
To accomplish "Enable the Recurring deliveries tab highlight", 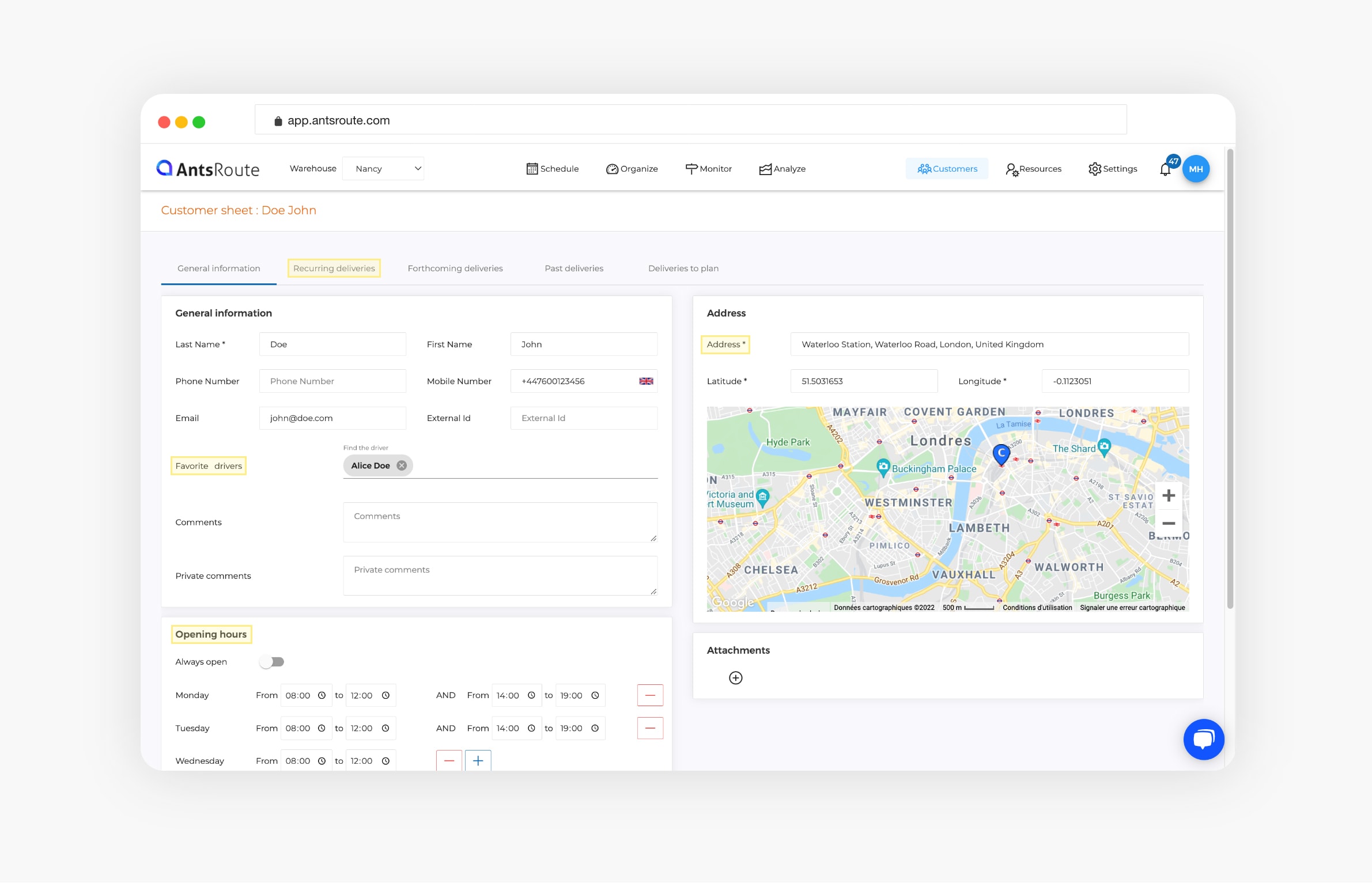I will [x=333, y=268].
